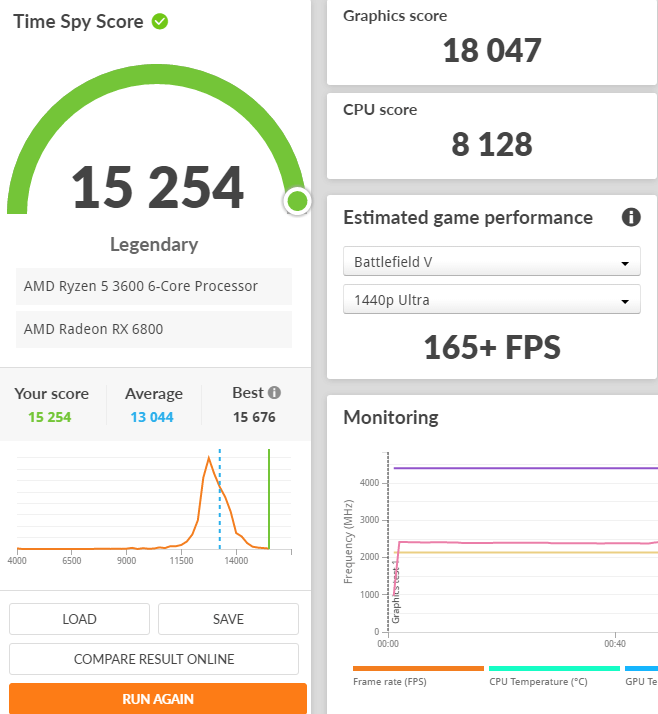Click the orange score distribution curve peak
Screen dimensions: 658x714
click(209, 458)
